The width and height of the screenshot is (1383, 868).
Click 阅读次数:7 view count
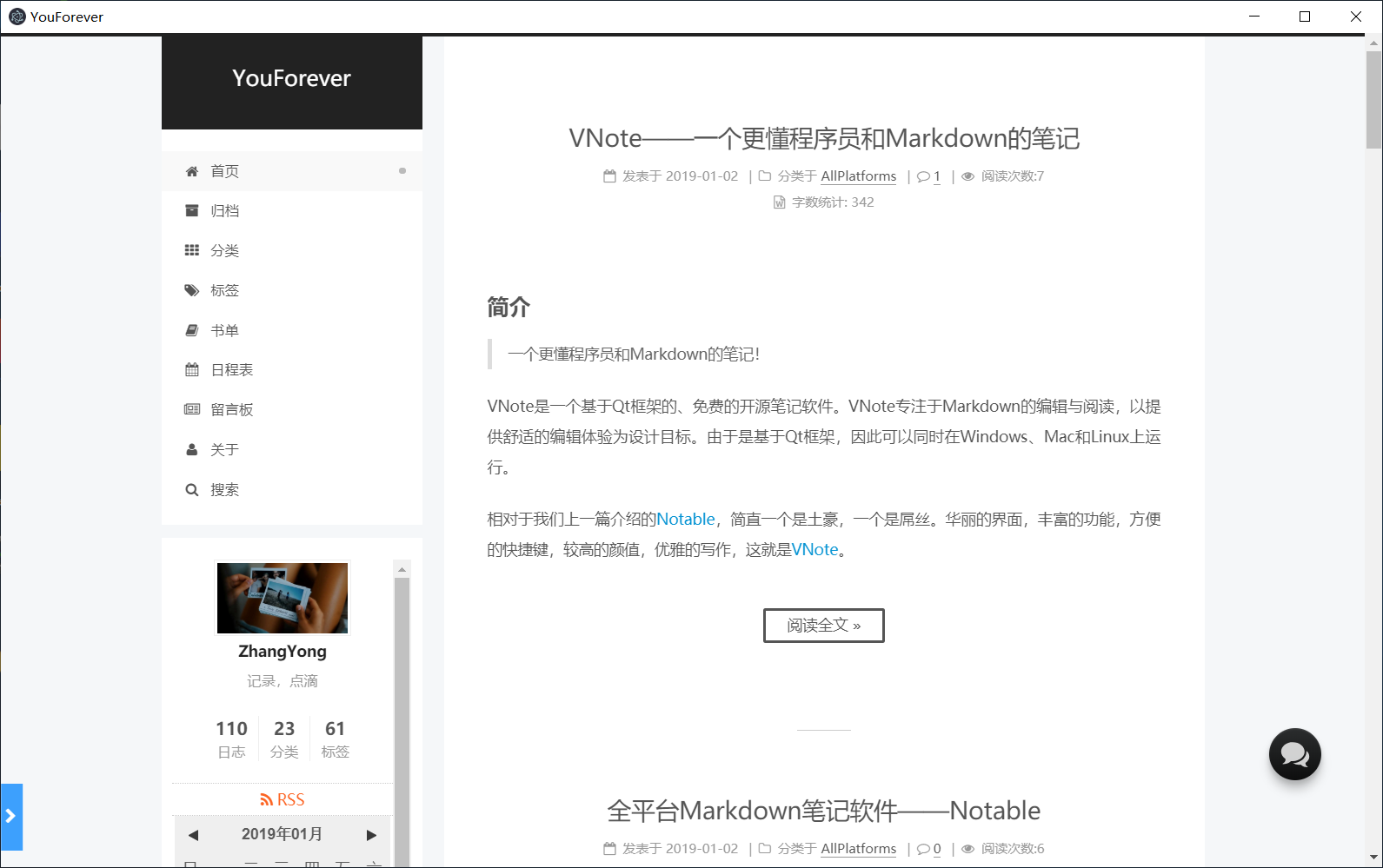[1013, 176]
